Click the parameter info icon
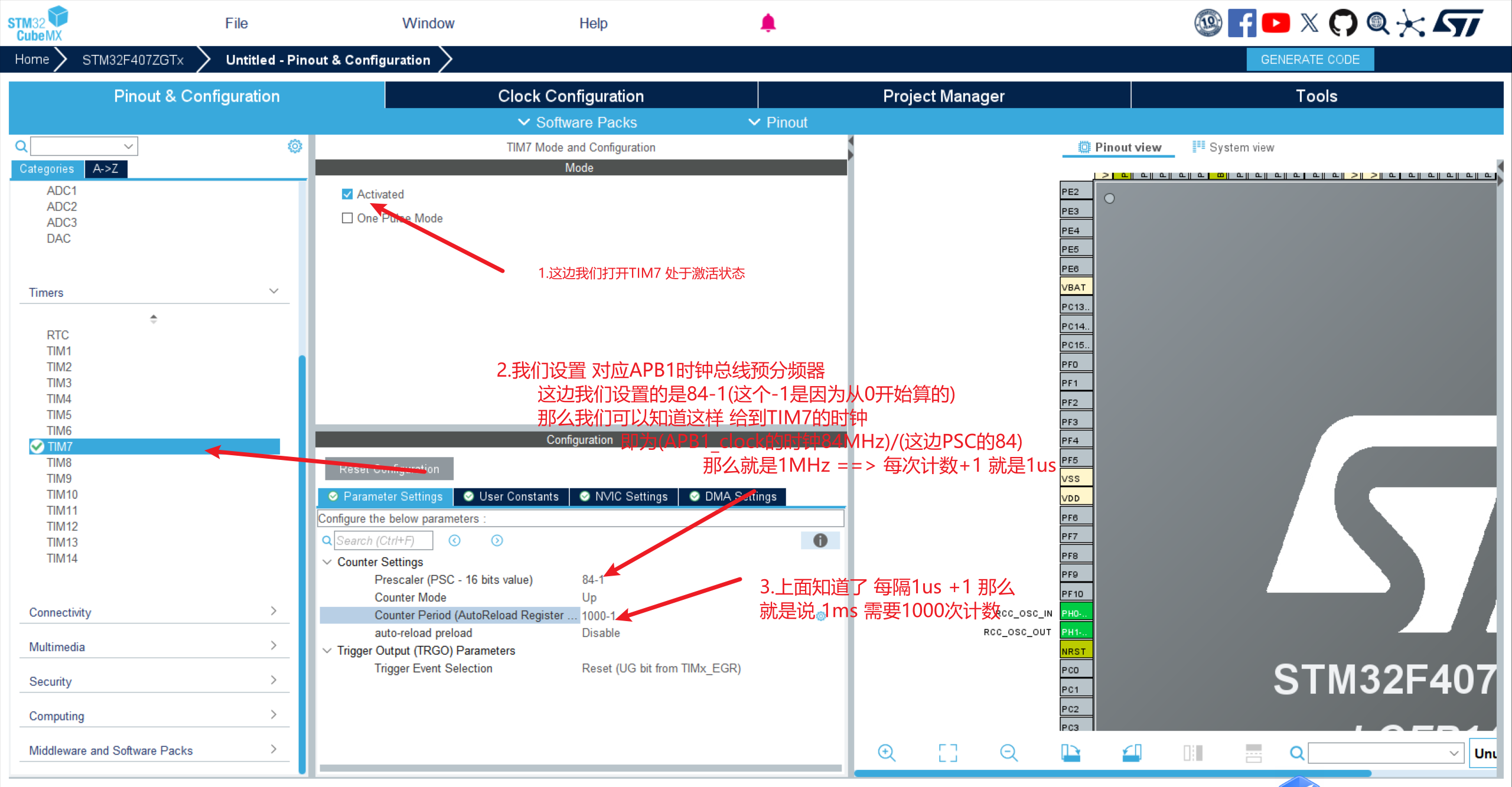 pyautogui.click(x=820, y=540)
